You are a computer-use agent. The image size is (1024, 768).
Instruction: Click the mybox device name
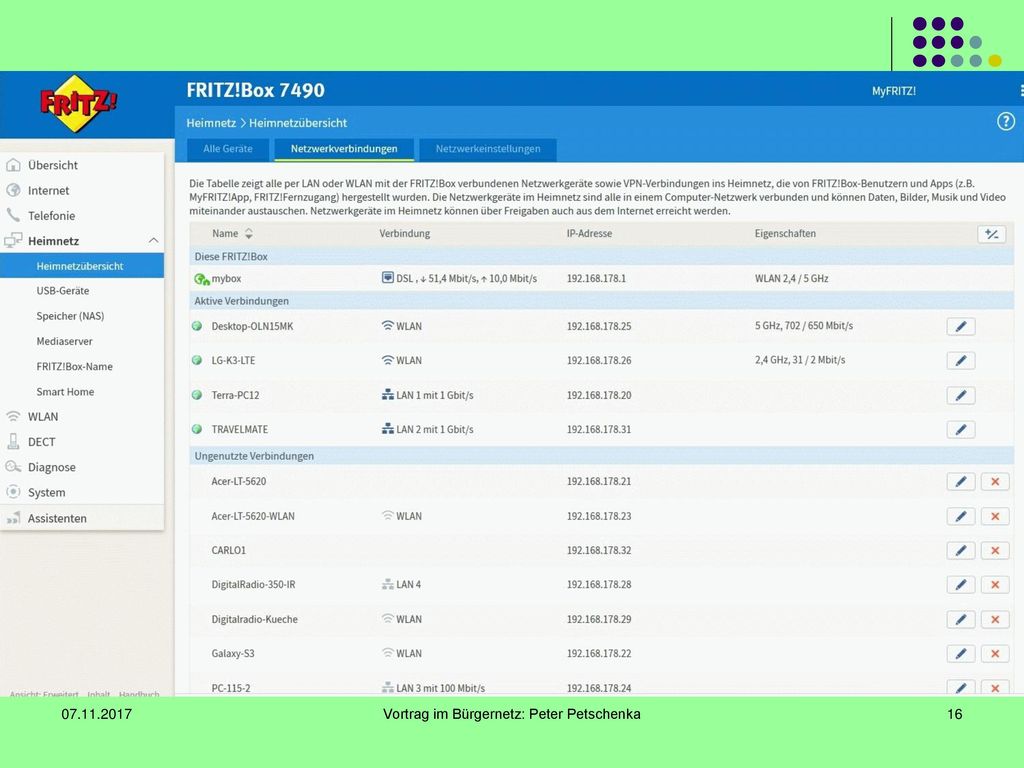pos(227,278)
